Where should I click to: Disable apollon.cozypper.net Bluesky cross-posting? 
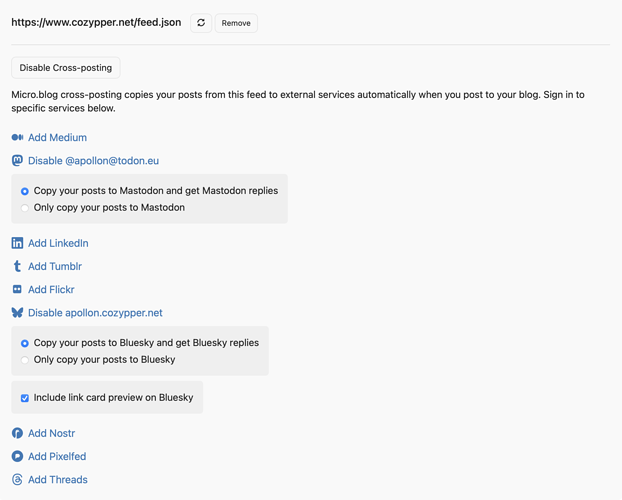(x=95, y=313)
